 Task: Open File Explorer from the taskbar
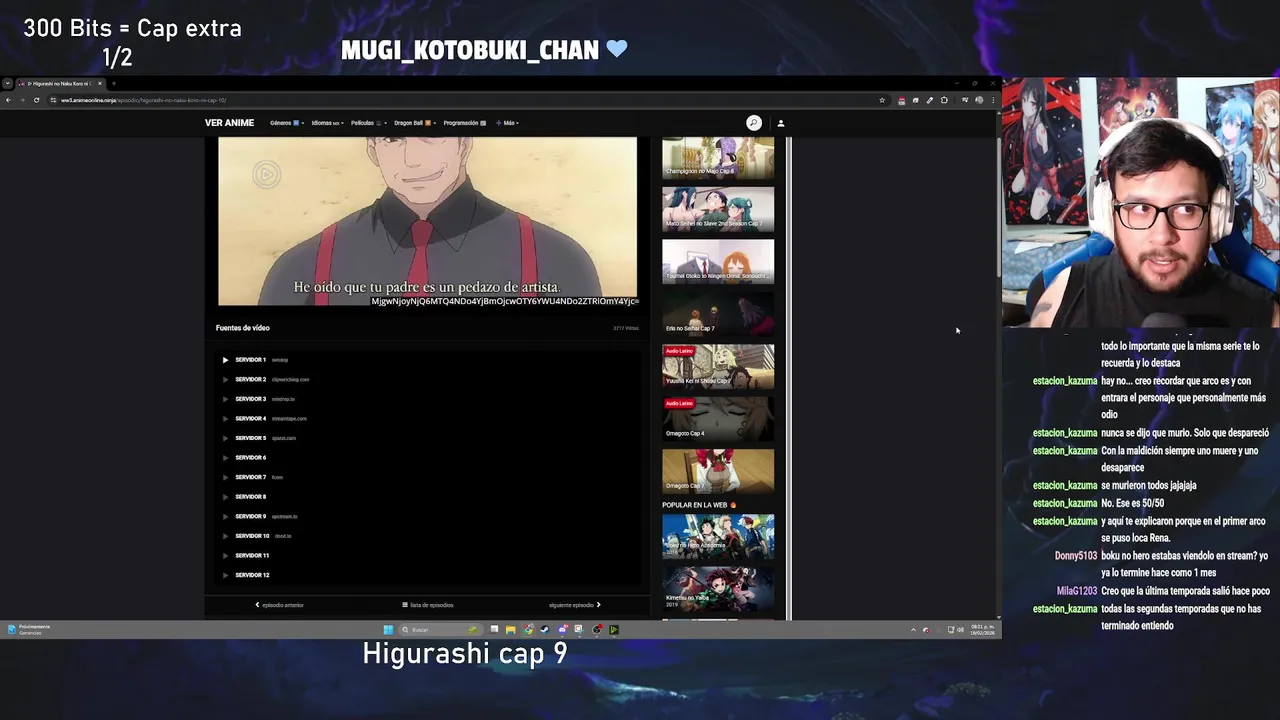coord(511,630)
